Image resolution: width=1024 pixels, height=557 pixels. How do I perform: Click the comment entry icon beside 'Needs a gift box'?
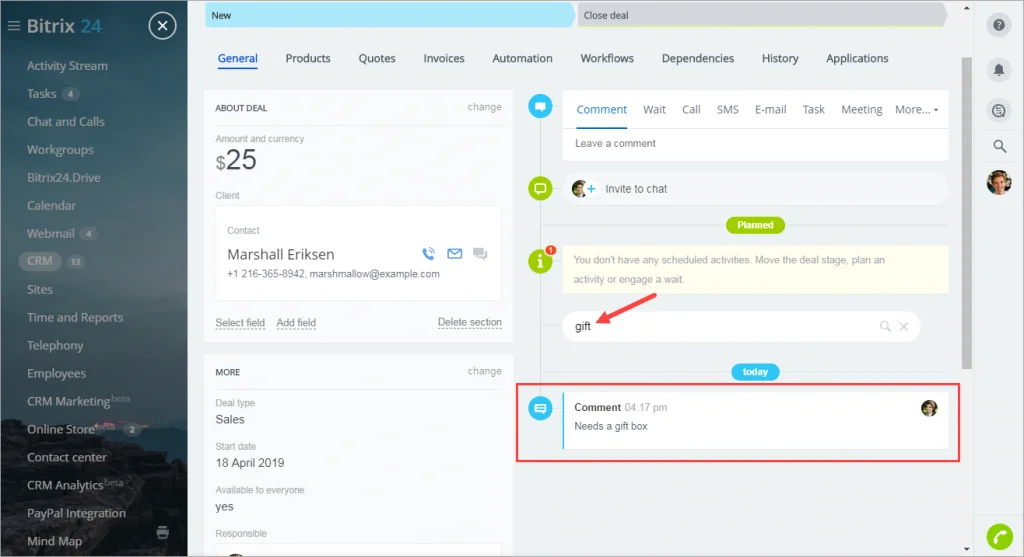tap(540, 409)
